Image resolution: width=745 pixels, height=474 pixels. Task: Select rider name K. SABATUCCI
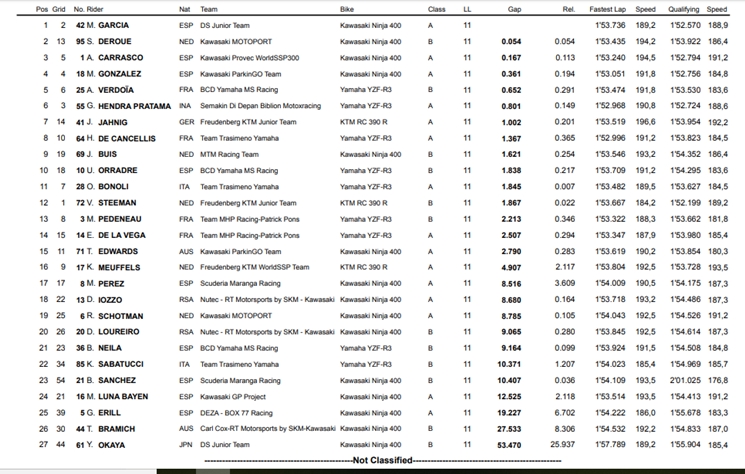coord(115,364)
